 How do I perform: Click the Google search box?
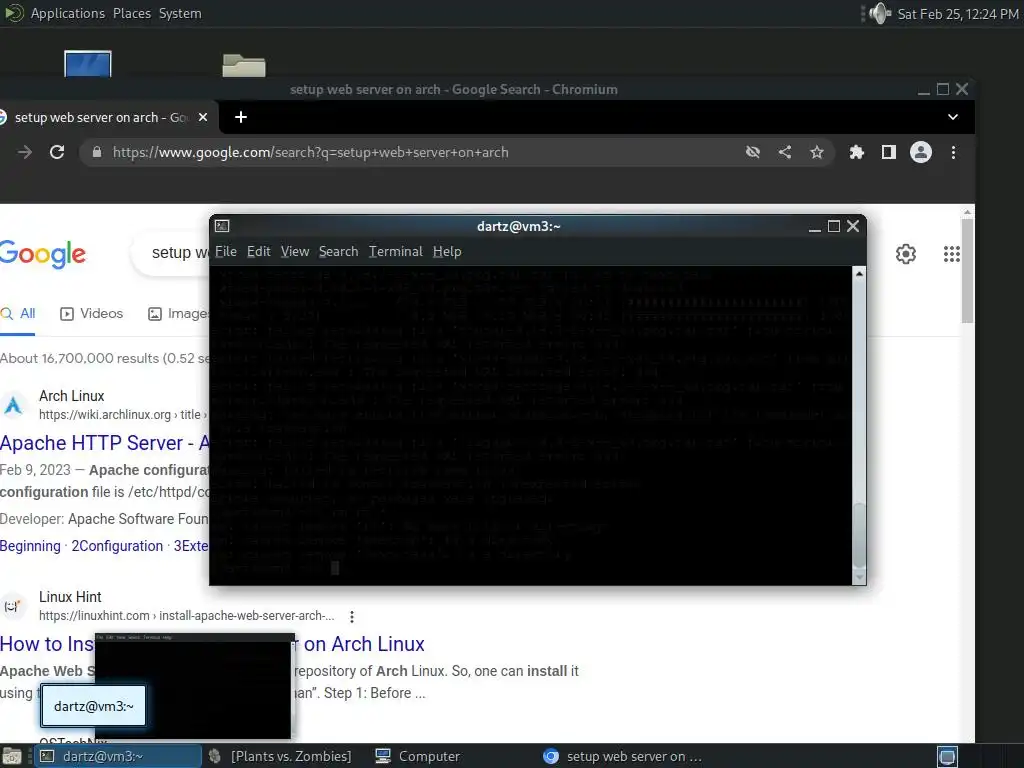(170, 253)
